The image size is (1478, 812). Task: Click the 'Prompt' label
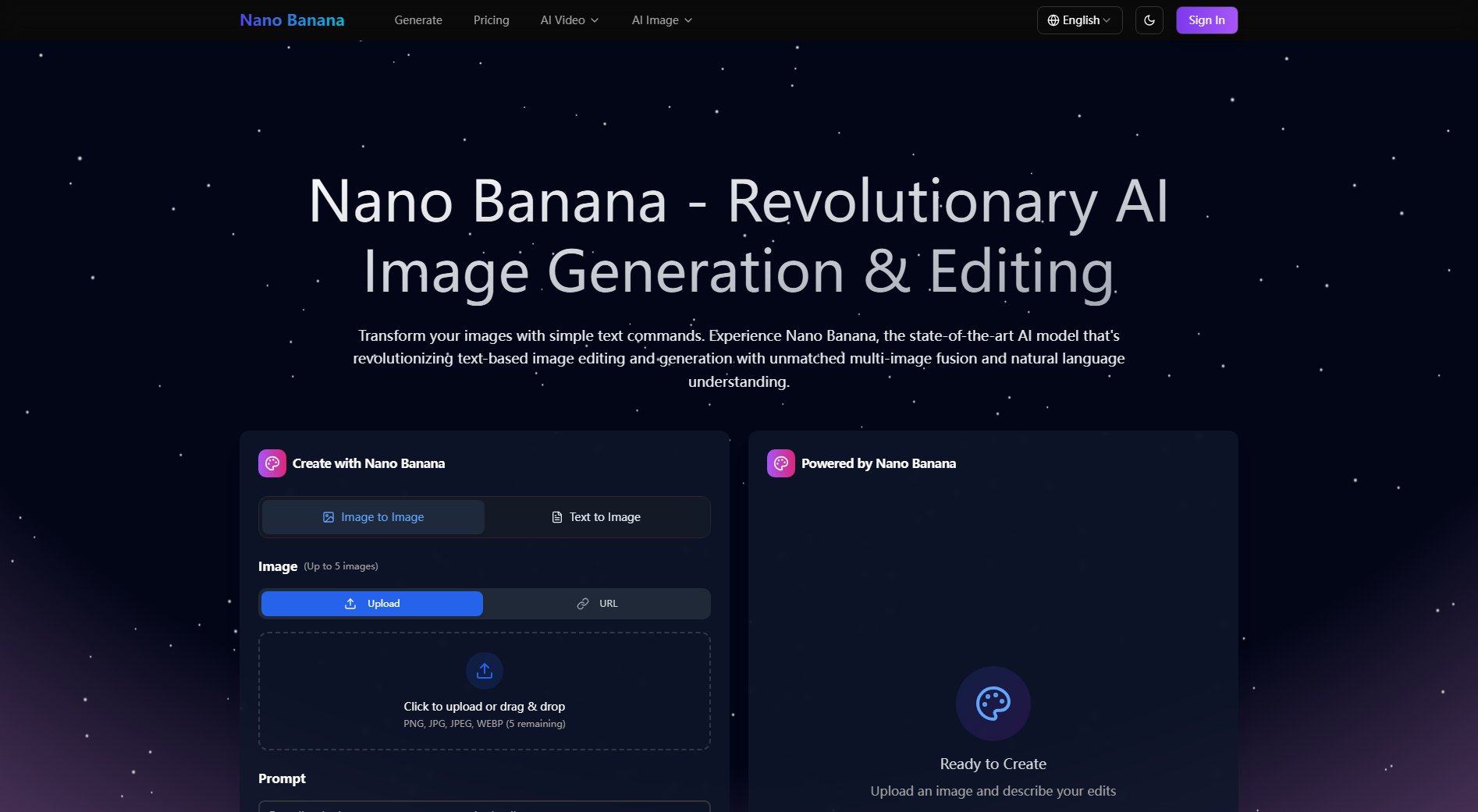282,778
